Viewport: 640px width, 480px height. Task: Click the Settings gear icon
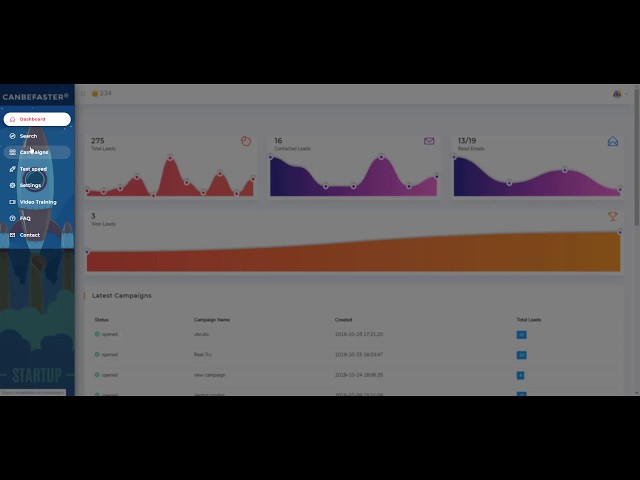13,185
